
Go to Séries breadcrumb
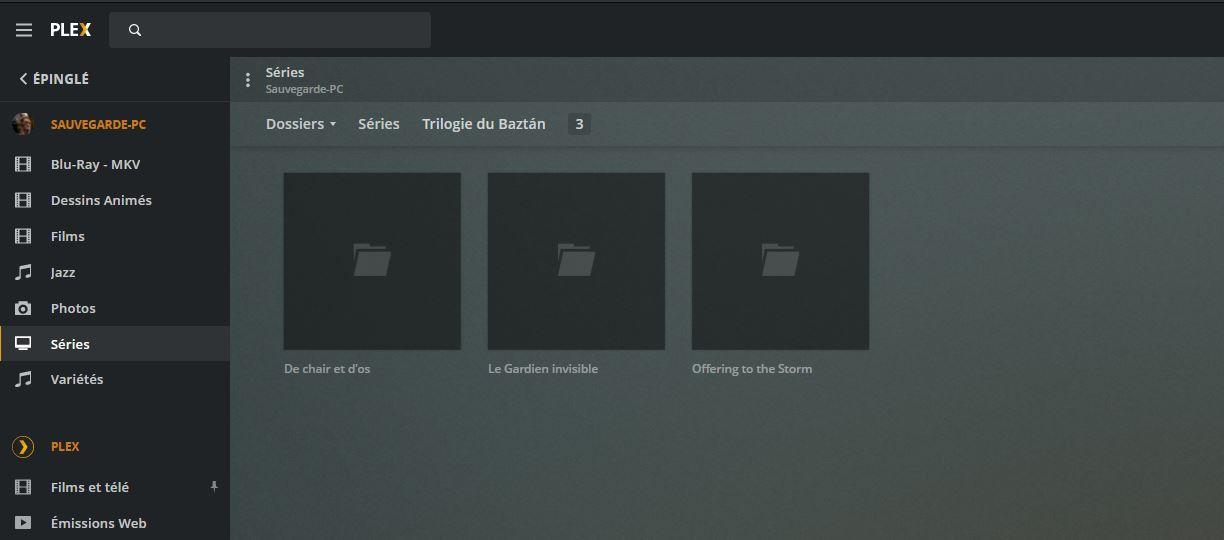(x=379, y=124)
